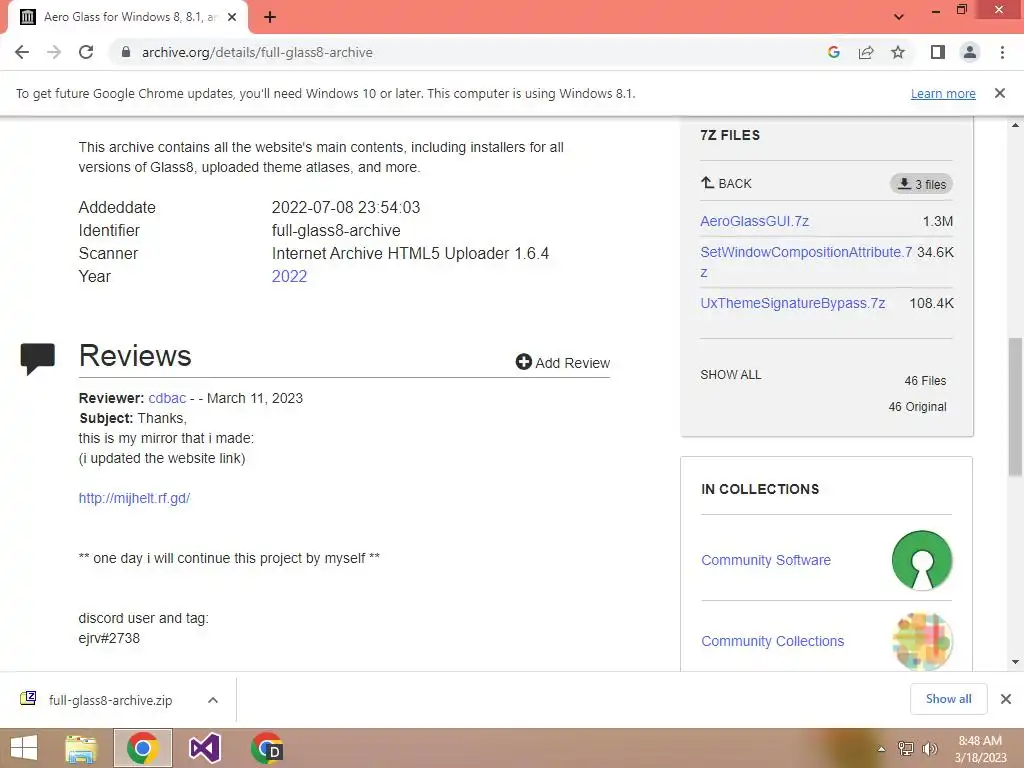Open the Community Software collection
This screenshot has width=1024, height=768.
point(766,560)
